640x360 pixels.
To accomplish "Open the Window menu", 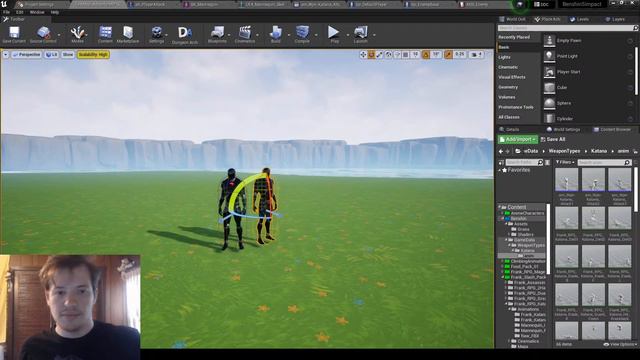I will point(37,12).
